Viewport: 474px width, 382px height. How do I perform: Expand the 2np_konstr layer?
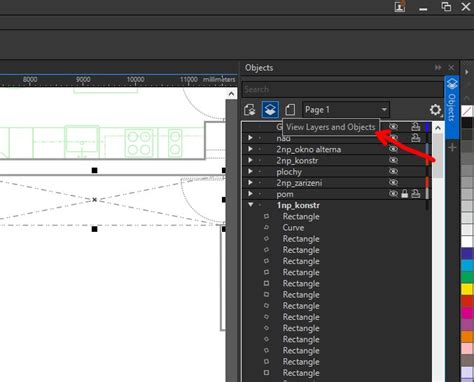[x=250, y=160]
